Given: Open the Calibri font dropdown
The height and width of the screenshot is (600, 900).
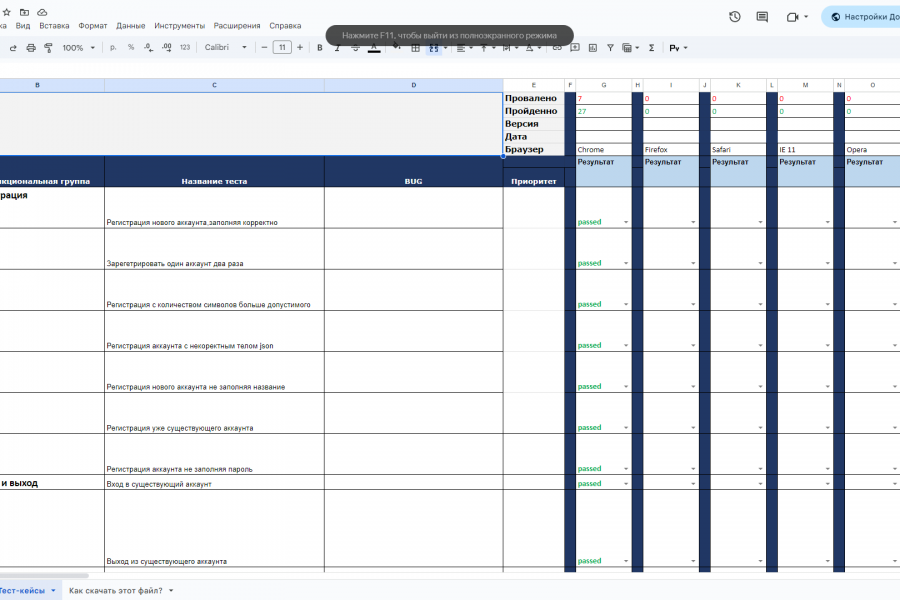Looking at the screenshot, I should pyautogui.click(x=226, y=48).
